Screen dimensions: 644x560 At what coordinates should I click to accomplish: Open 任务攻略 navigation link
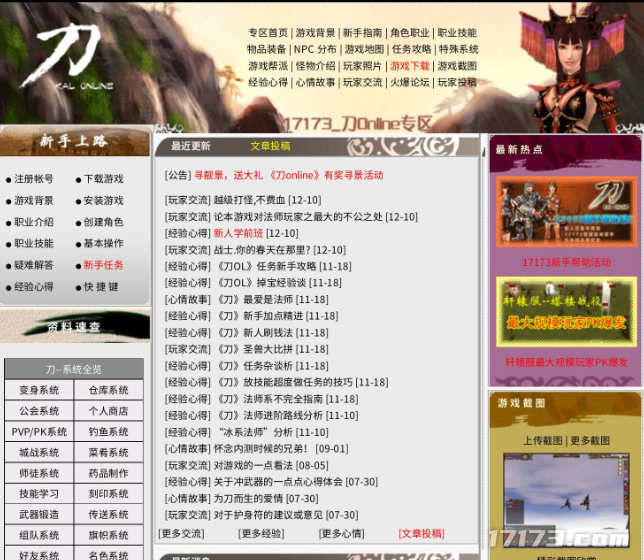pos(412,49)
